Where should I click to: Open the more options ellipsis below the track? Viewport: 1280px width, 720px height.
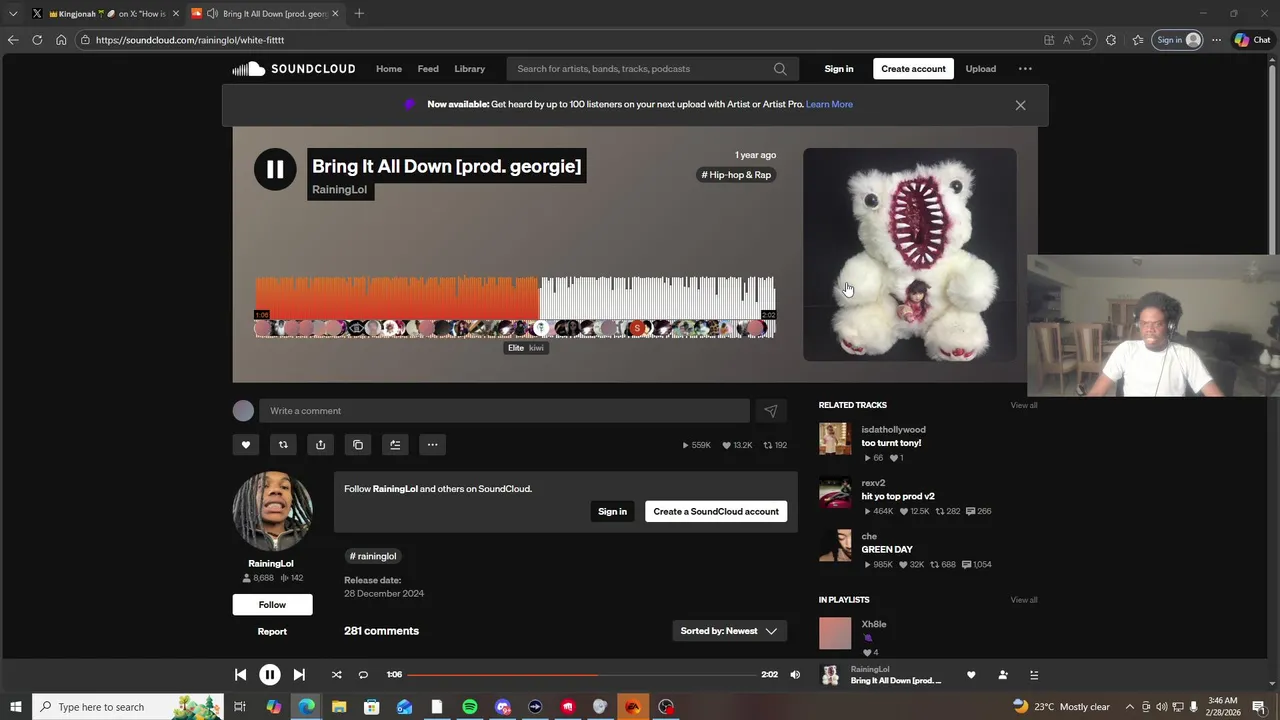coord(432,445)
